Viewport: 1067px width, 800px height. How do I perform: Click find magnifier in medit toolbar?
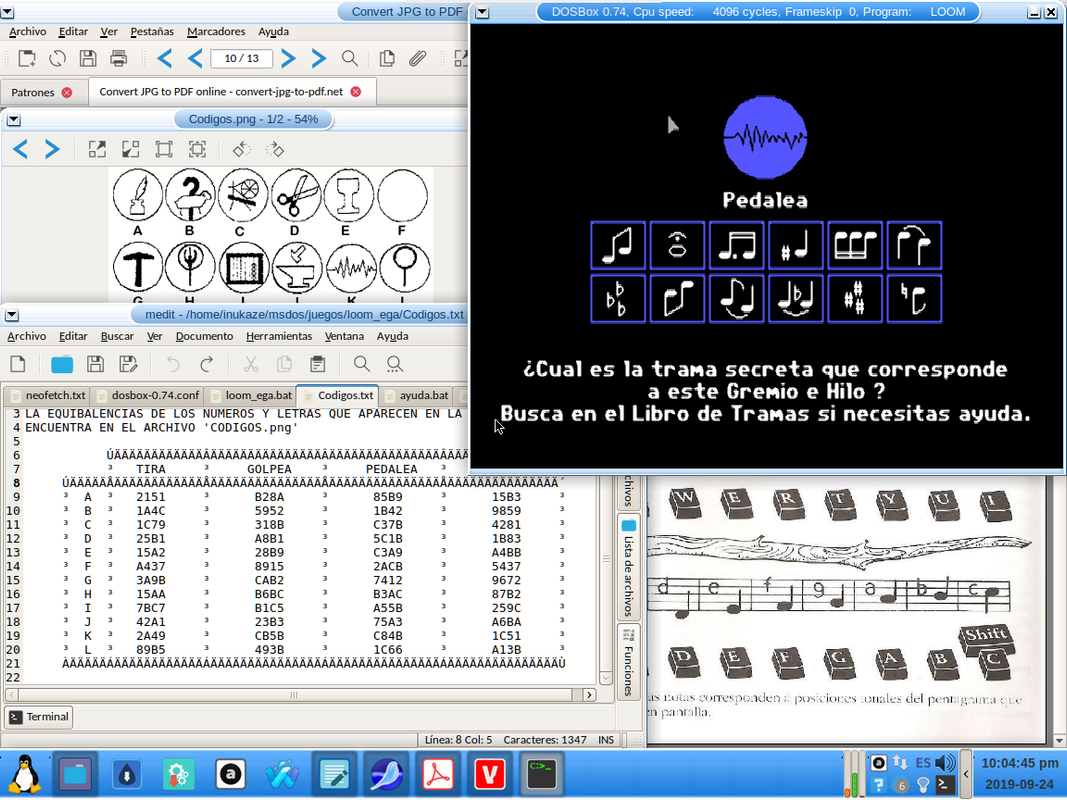pos(361,364)
